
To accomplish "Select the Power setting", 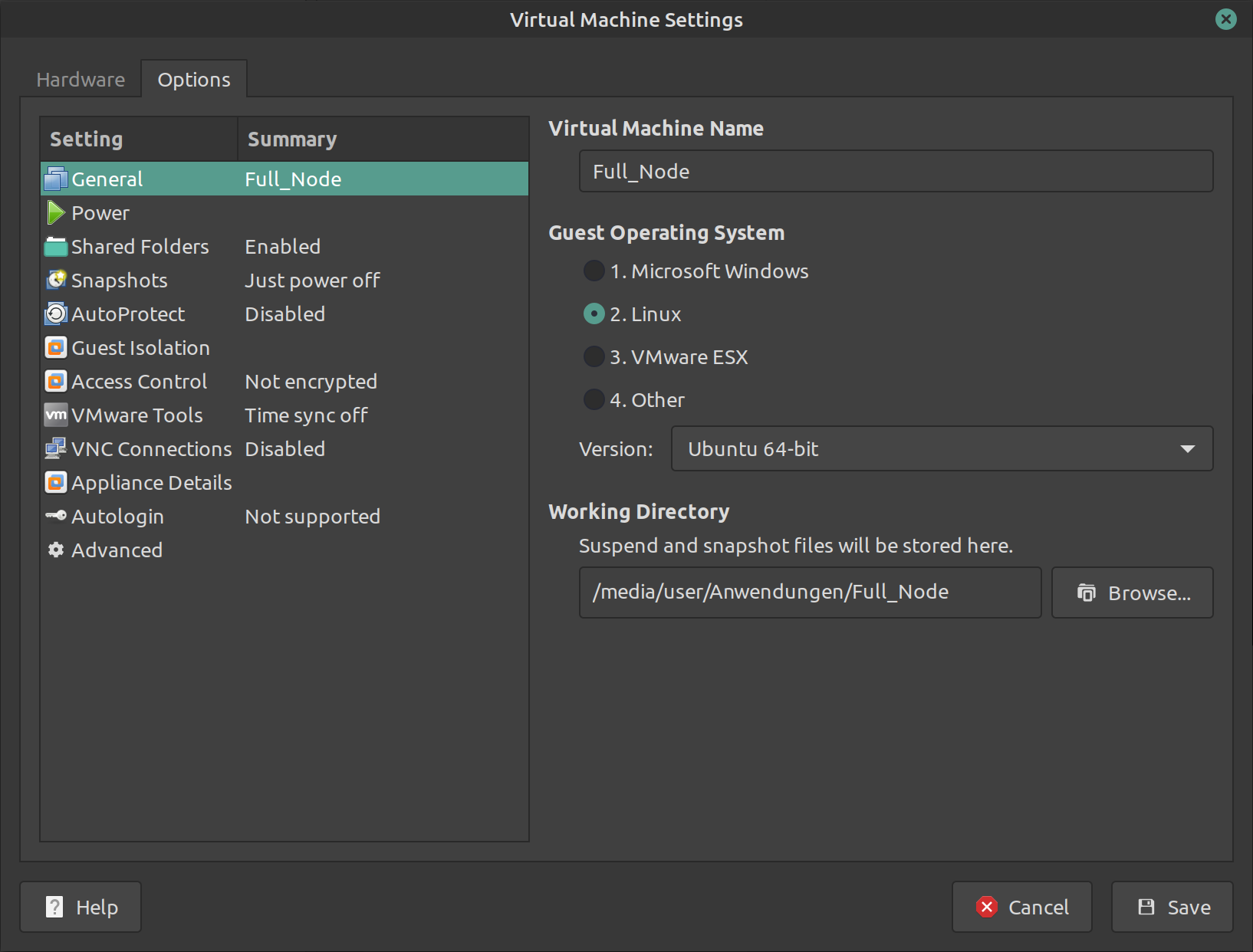I will pyautogui.click(x=284, y=212).
